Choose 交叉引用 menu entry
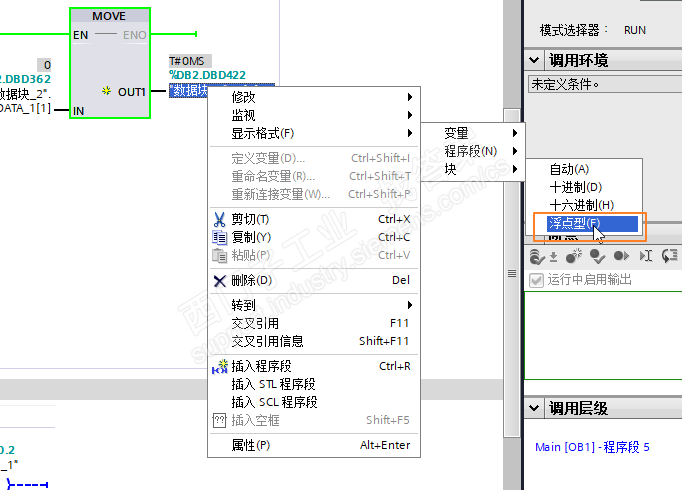This screenshot has width=682, height=490. point(314,323)
